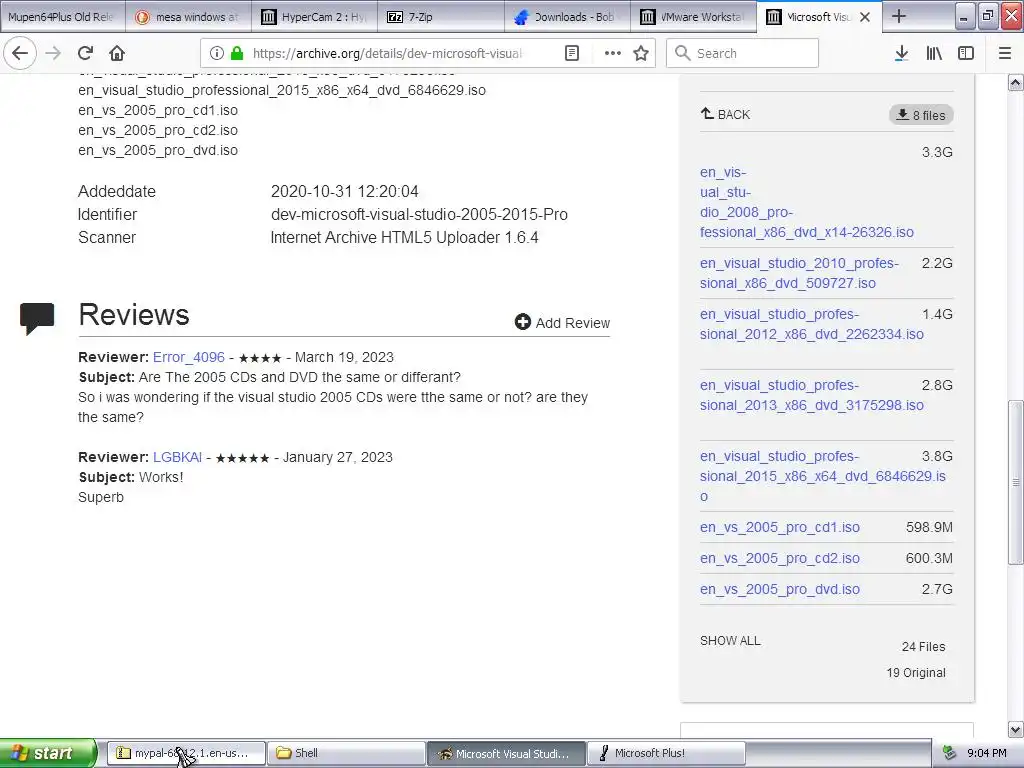Show site information icon in address bar

click(217, 53)
